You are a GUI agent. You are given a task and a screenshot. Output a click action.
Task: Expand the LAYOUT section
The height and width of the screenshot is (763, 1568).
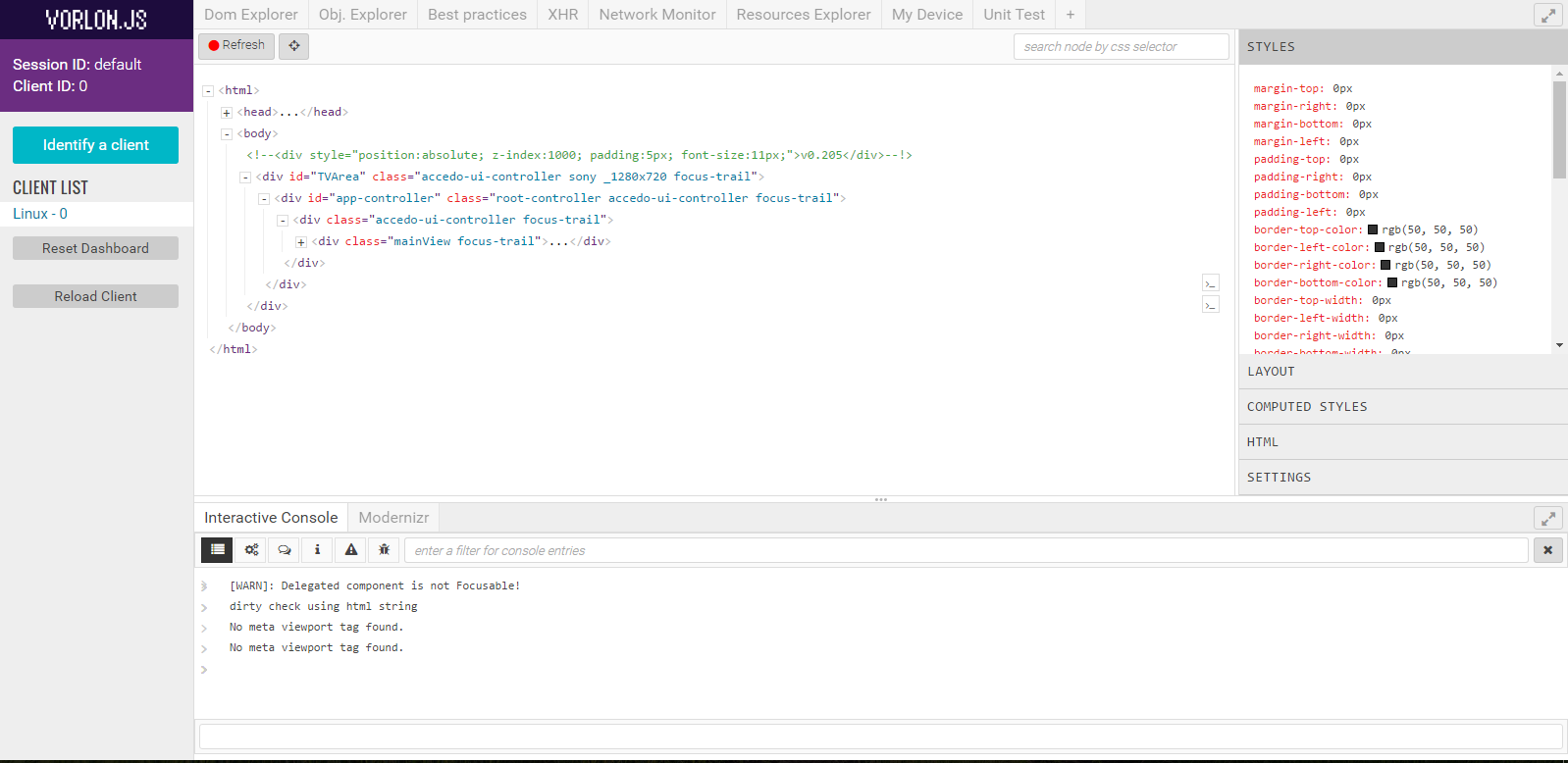1403,372
